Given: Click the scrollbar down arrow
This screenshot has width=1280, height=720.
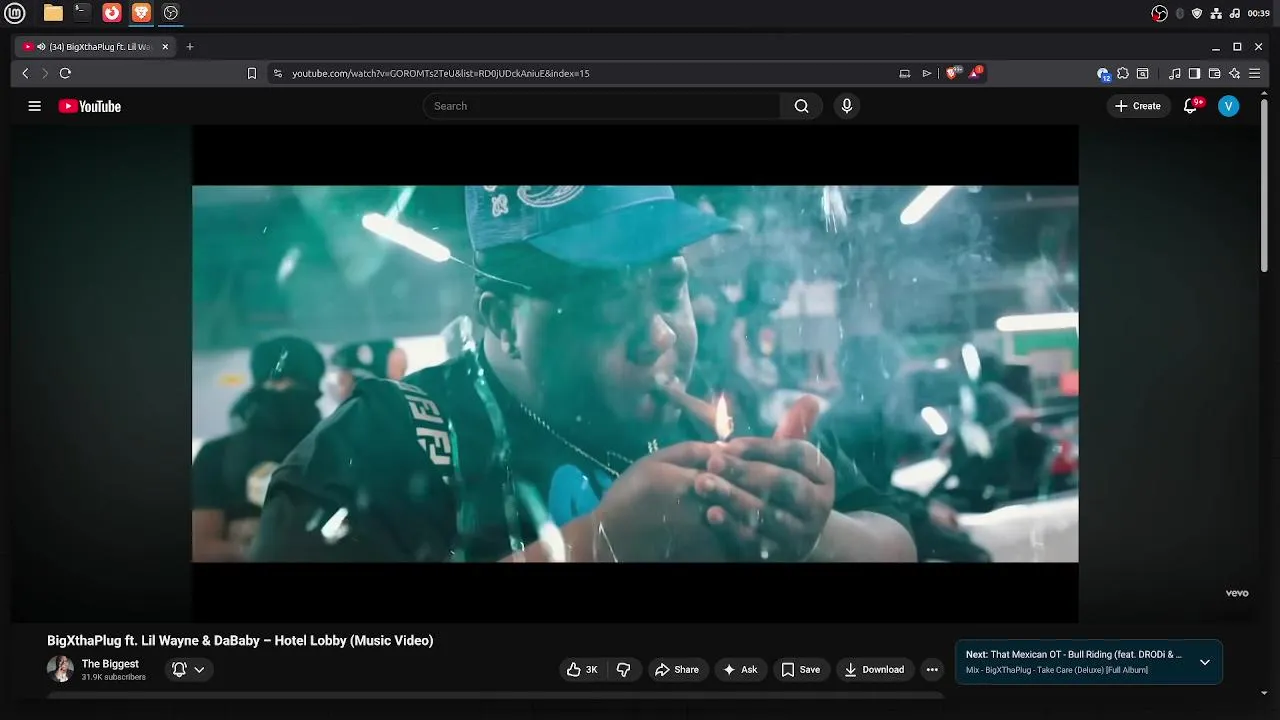Looking at the screenshot, I should 1265,693.
